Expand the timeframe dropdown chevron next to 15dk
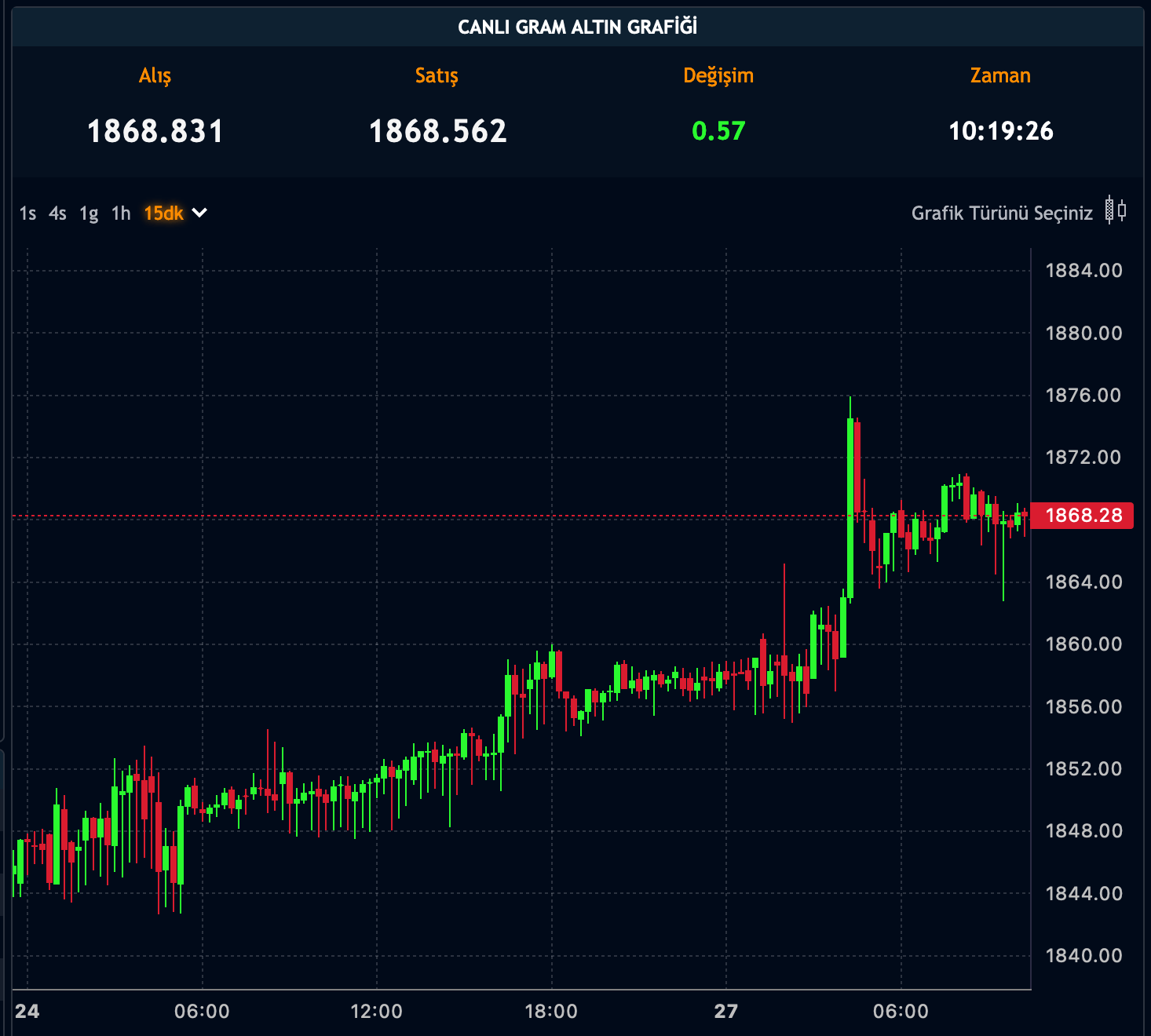The height and width of the screenshot is (1036, 1151). click(x=199, y=213)
